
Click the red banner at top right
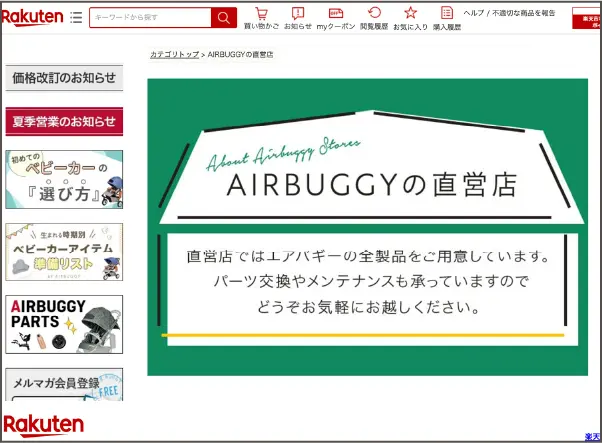(x=587, y=18)
